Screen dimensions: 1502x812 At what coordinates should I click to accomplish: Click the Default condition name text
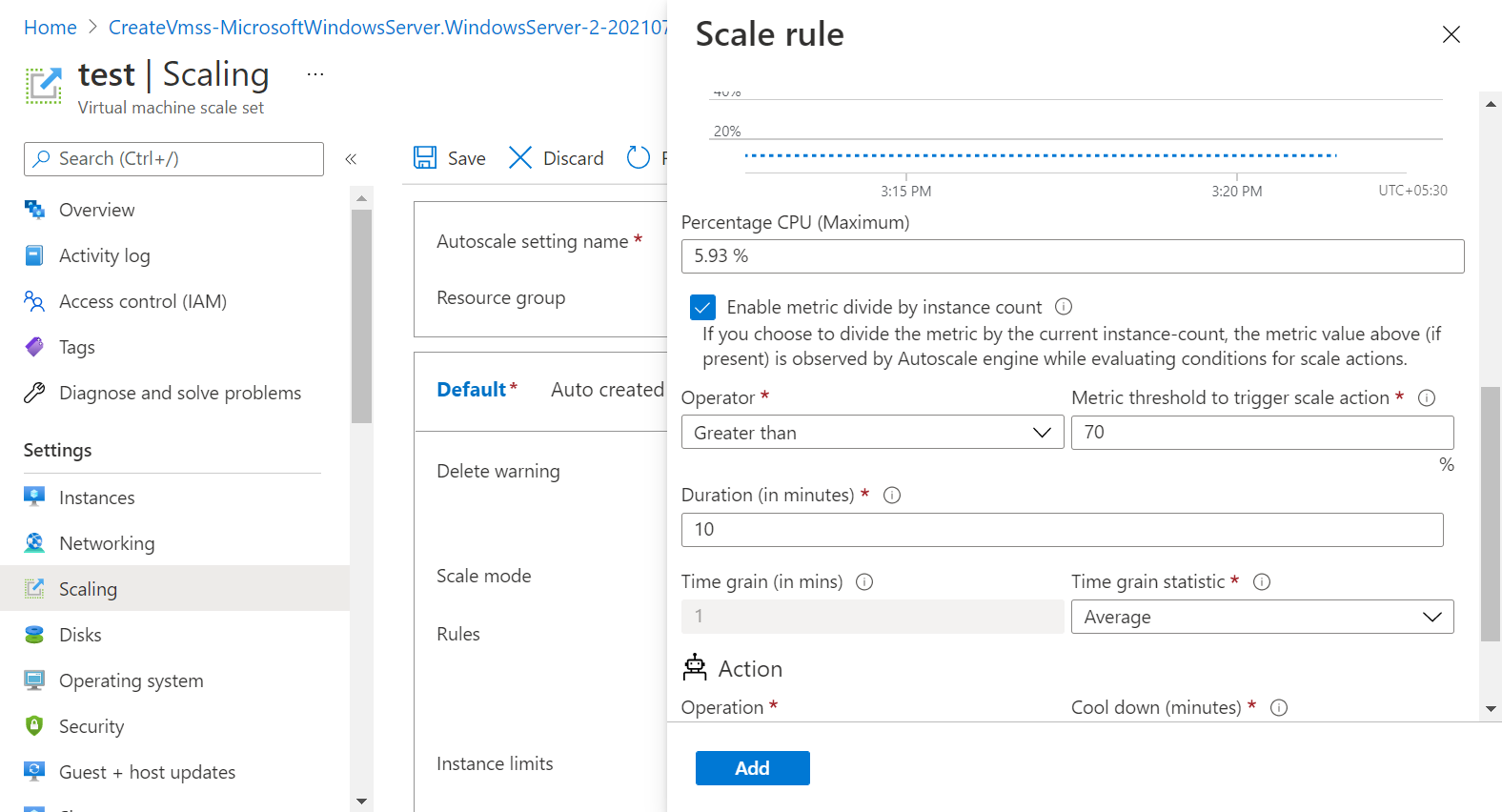point(471,389)
